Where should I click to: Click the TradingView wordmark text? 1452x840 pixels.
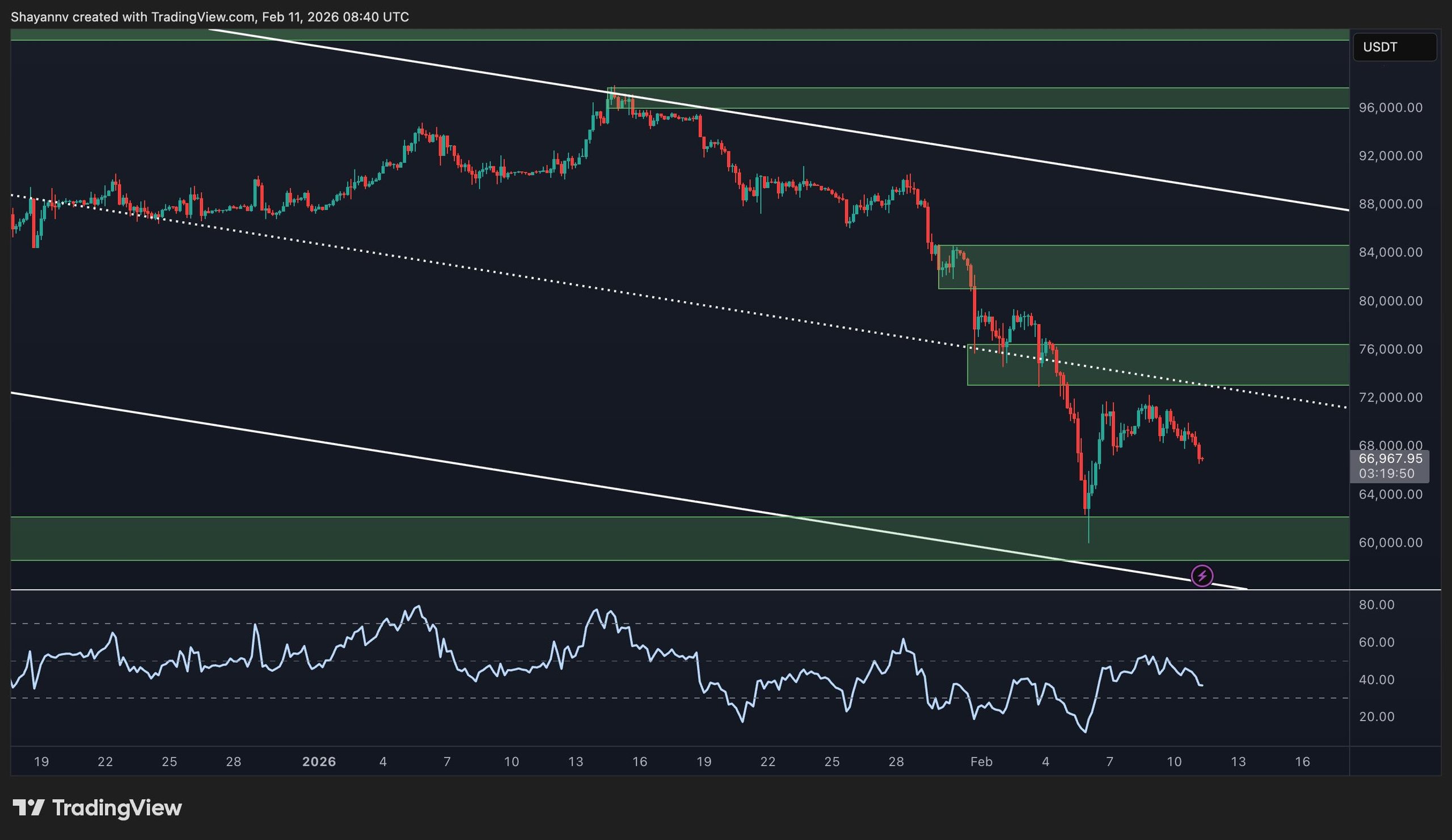pyautogui.click(x=117, y=808)
